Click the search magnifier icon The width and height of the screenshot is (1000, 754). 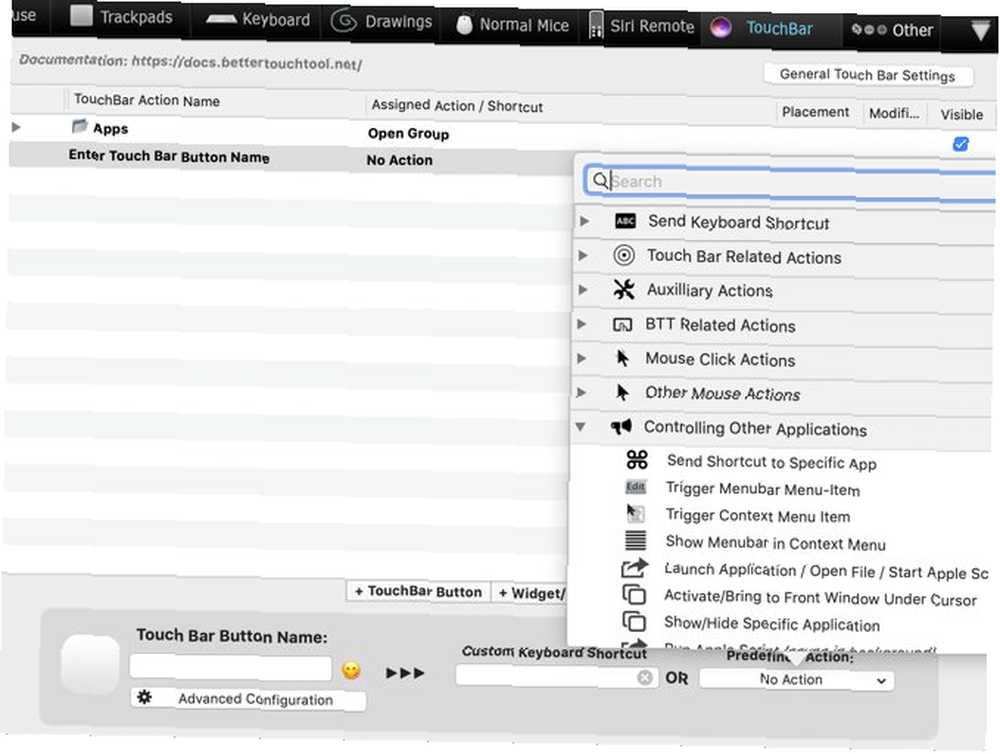[x=600, y=181]
